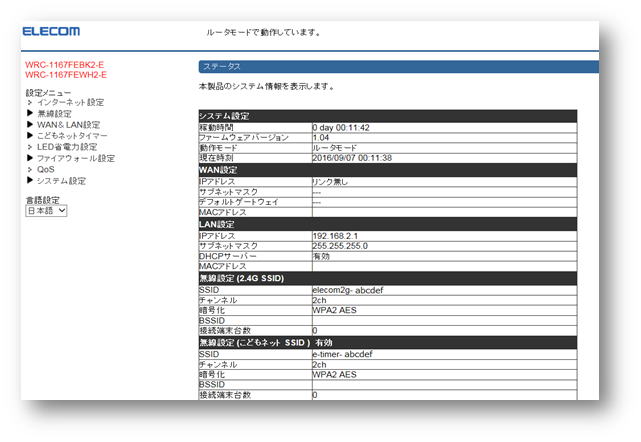Click 無線設定 (こどもネット SSID) section header
641x442 pixels.
[388, 343]
